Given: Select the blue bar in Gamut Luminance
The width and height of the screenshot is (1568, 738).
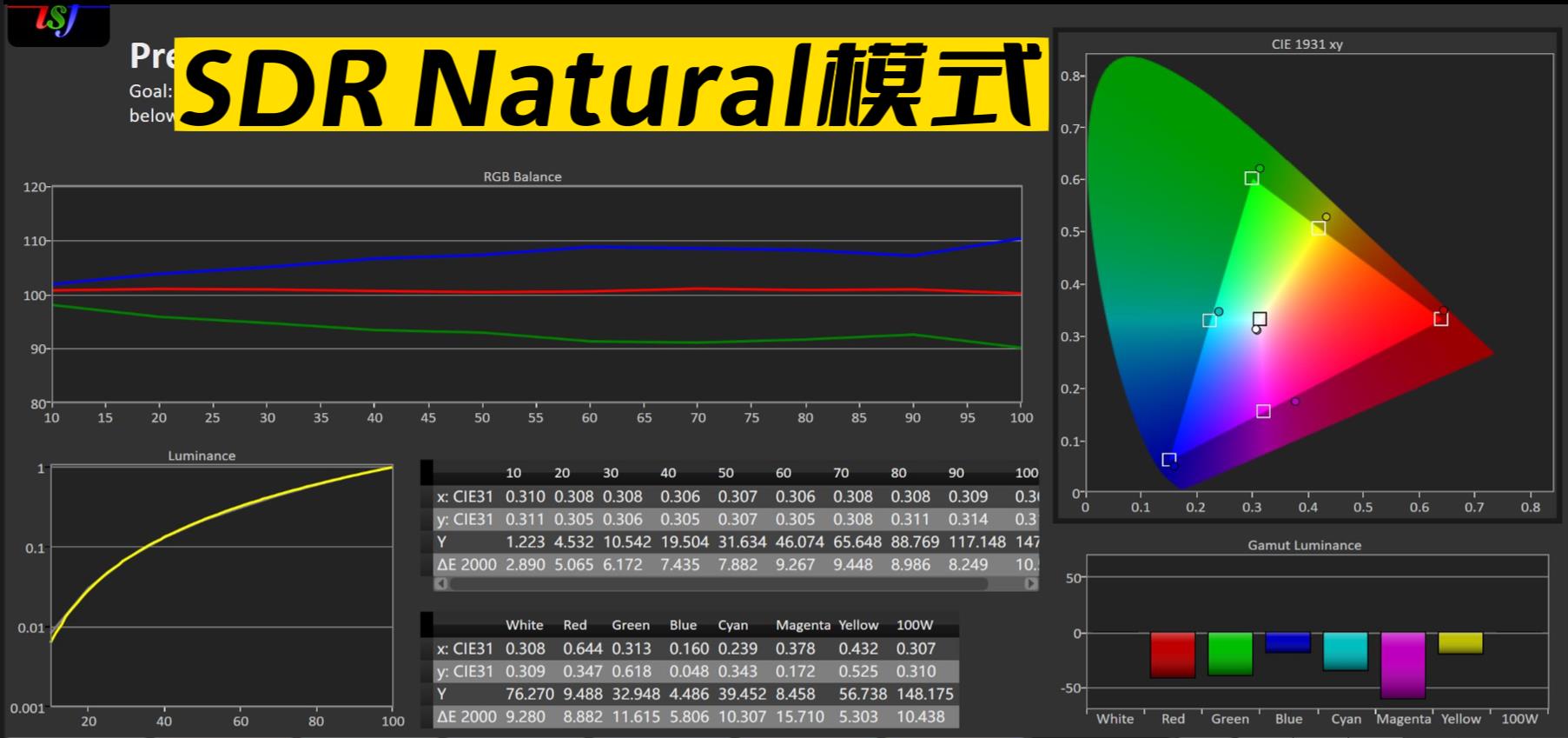Looking at the screenshot, I should click(1287, 642).
